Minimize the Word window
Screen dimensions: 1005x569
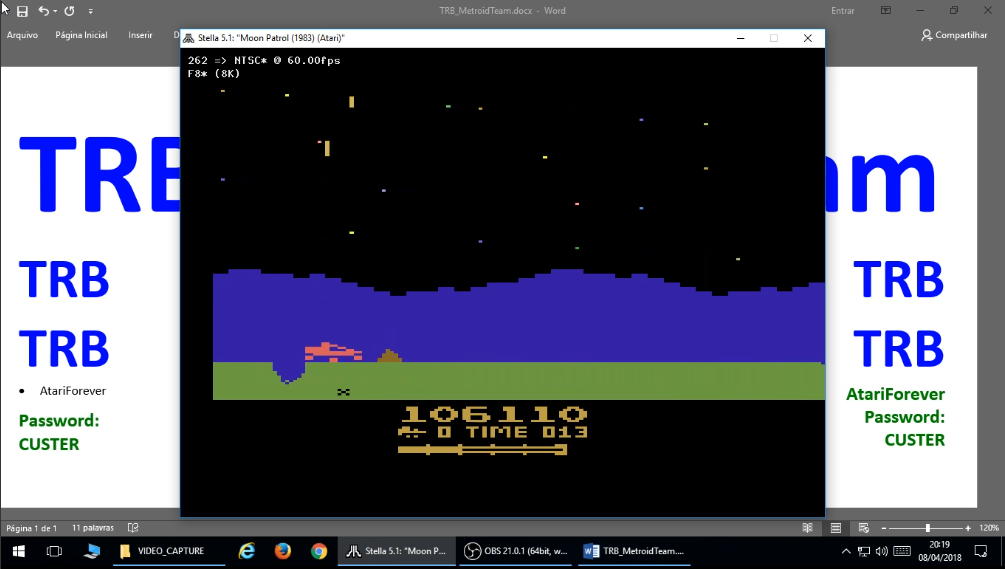pyautogui.click(x=920, y=10)
